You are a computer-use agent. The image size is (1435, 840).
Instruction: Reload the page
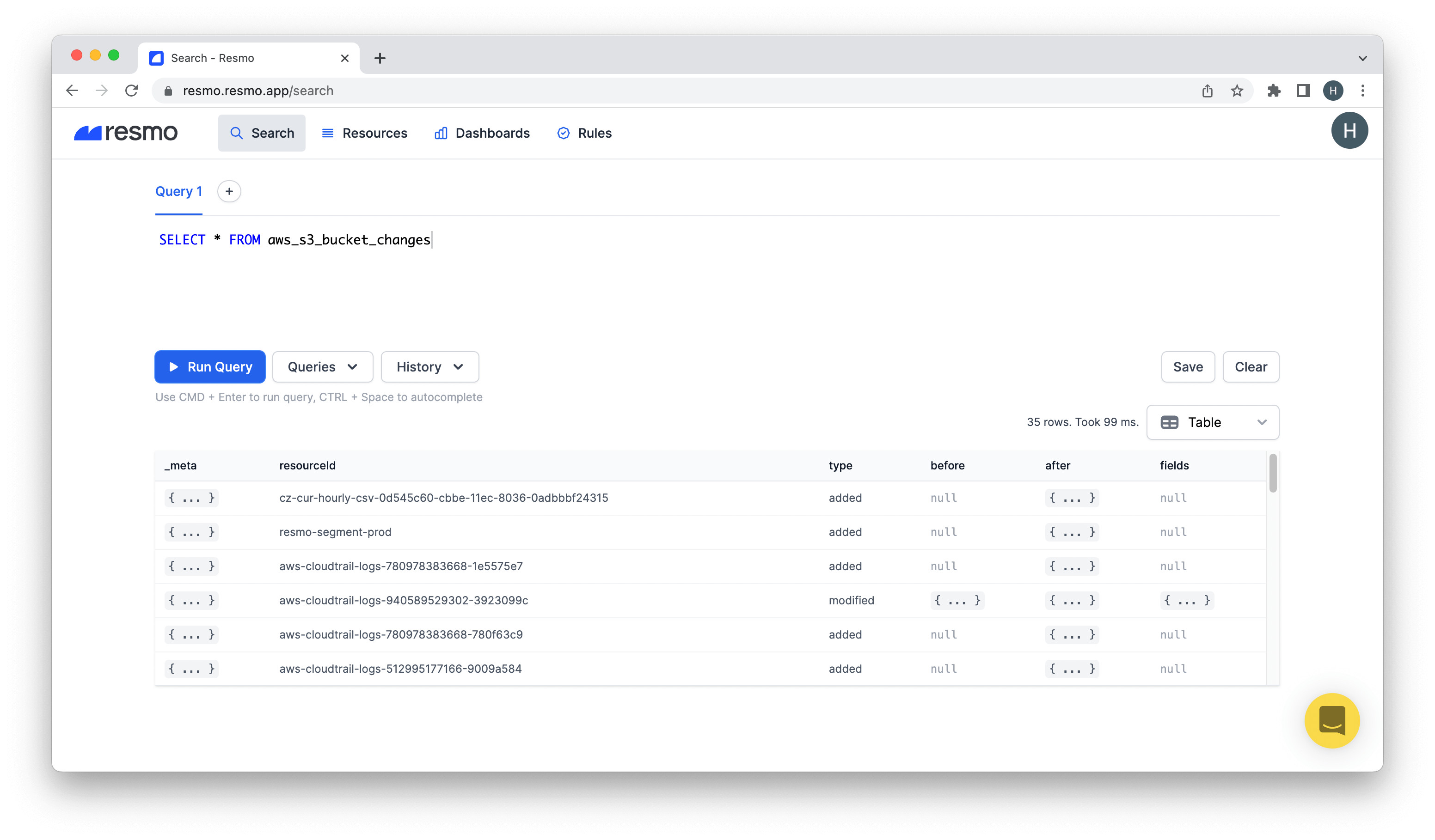pos(132,91)
